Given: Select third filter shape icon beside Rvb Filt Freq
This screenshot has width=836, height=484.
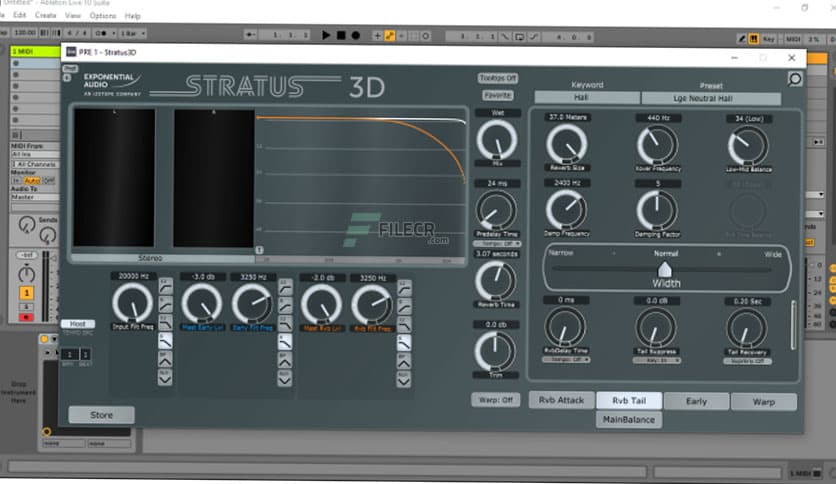Looking at the screenshot, I should [404, 325].
